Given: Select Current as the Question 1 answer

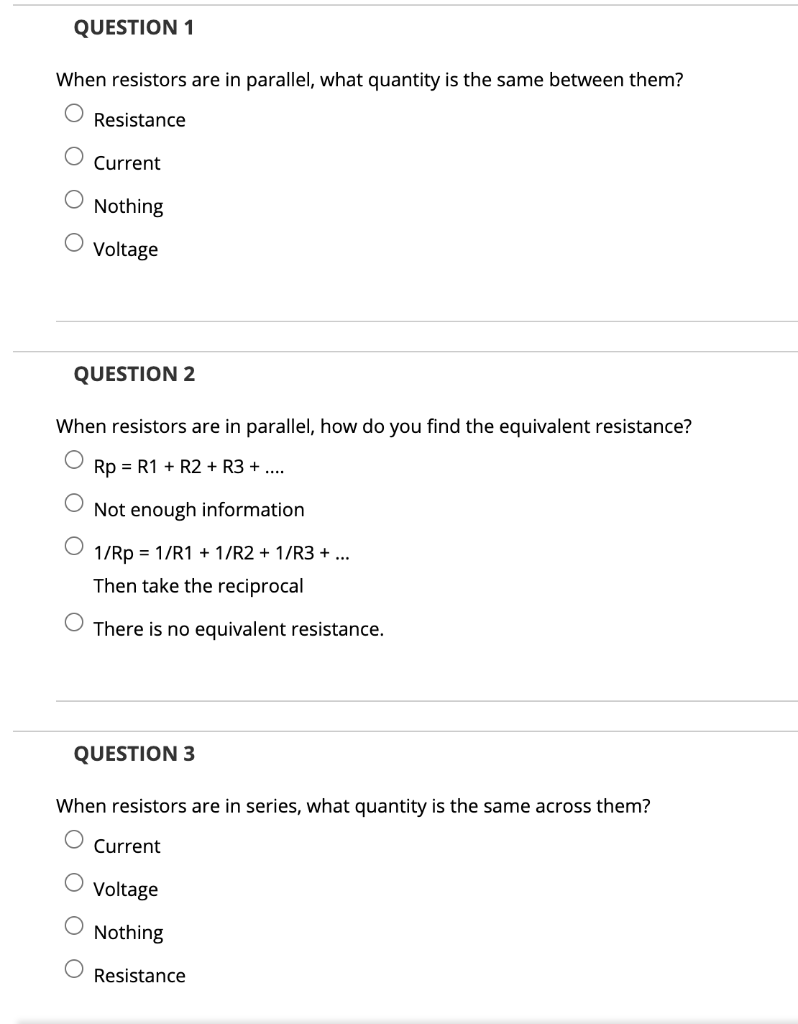Looking at the screenshot, I should click(x=73, y=156).
